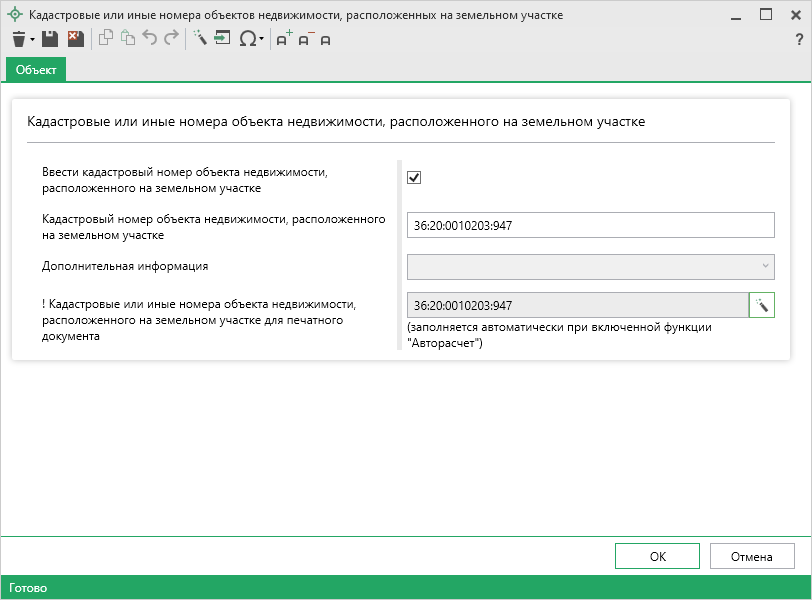Decrease font size with the A- icon
This screenshot has height=600, width=812.
(305, 39)
